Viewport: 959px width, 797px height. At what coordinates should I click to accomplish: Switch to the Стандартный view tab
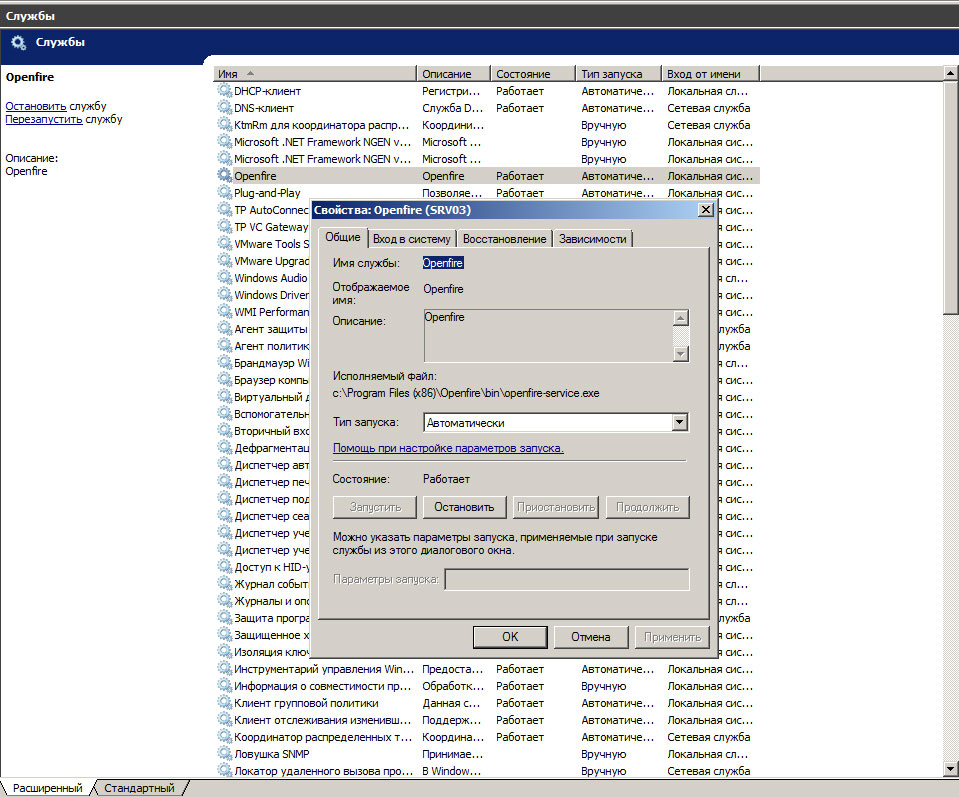click(x=140, y=788)
